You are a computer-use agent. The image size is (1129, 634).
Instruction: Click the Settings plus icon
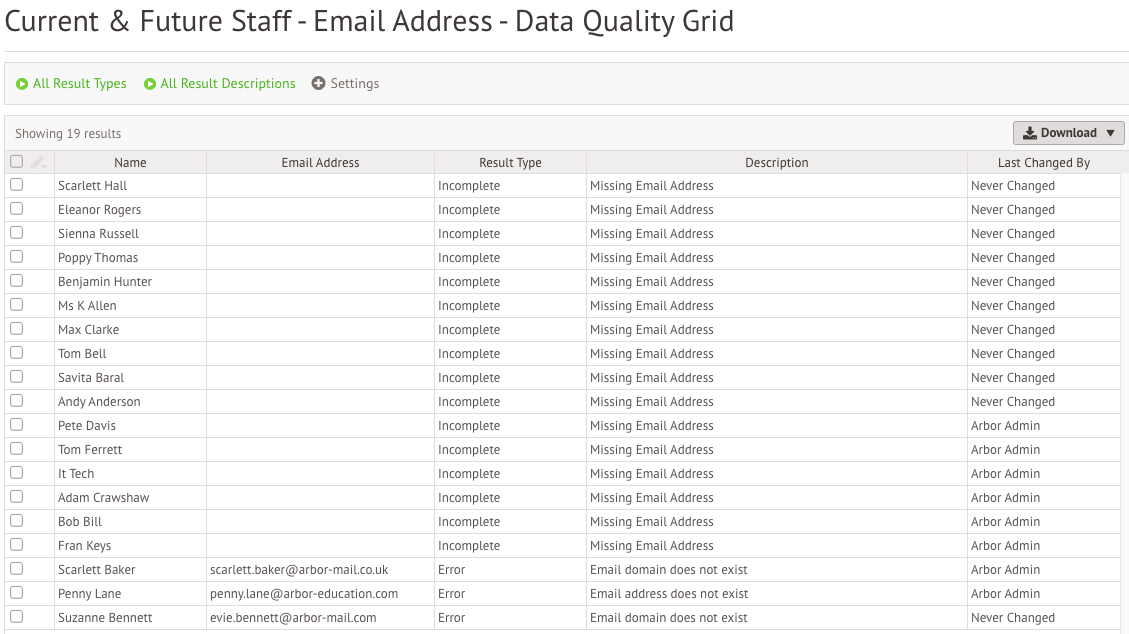(318, 83)
